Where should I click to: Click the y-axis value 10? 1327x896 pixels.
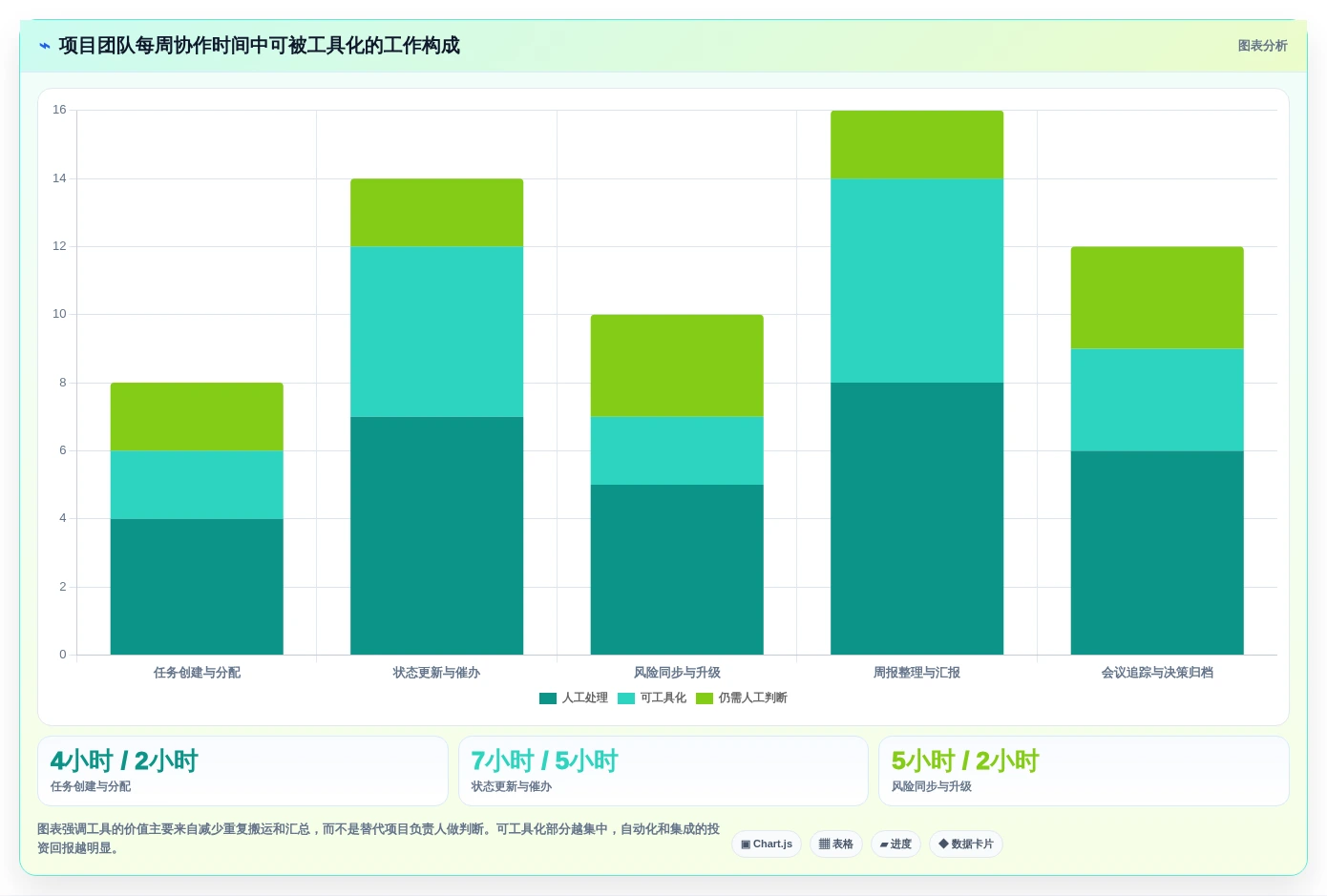pyautogui.click(x=59, y=314)
